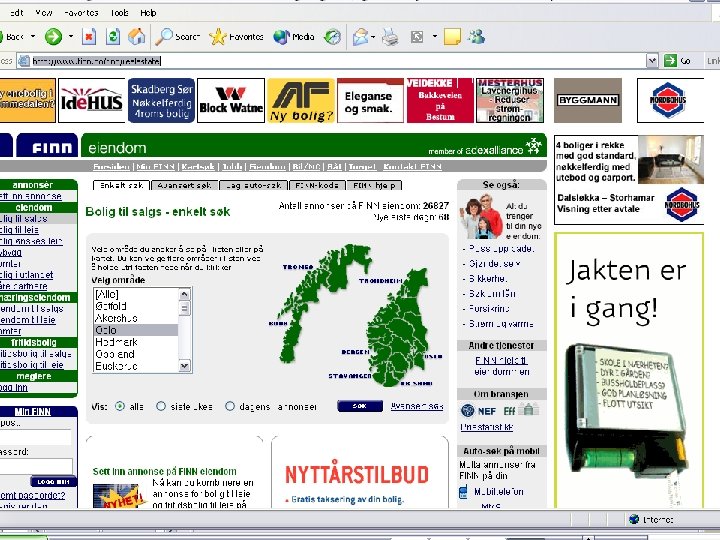
Task: Select the "alle" radio button
Action: [120, 406]
